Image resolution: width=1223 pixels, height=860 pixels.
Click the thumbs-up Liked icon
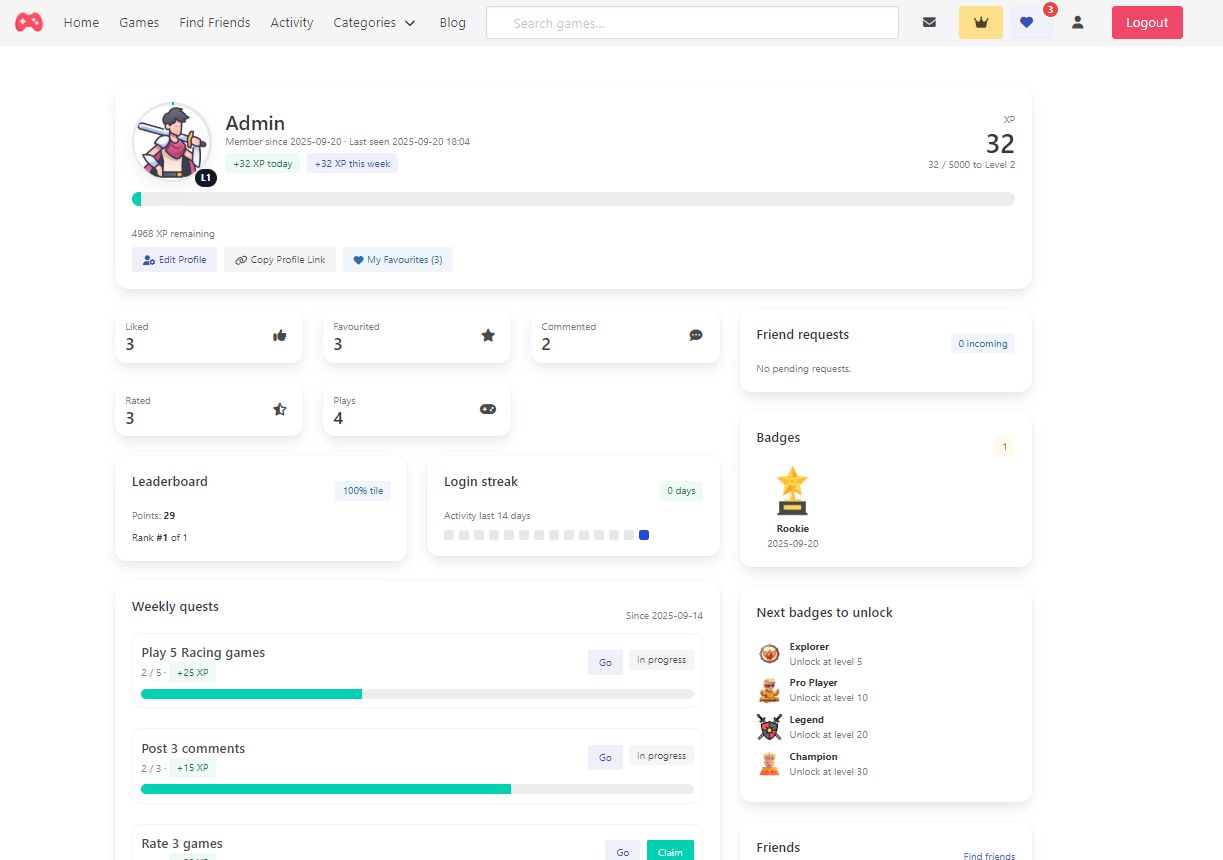(280, 336)
